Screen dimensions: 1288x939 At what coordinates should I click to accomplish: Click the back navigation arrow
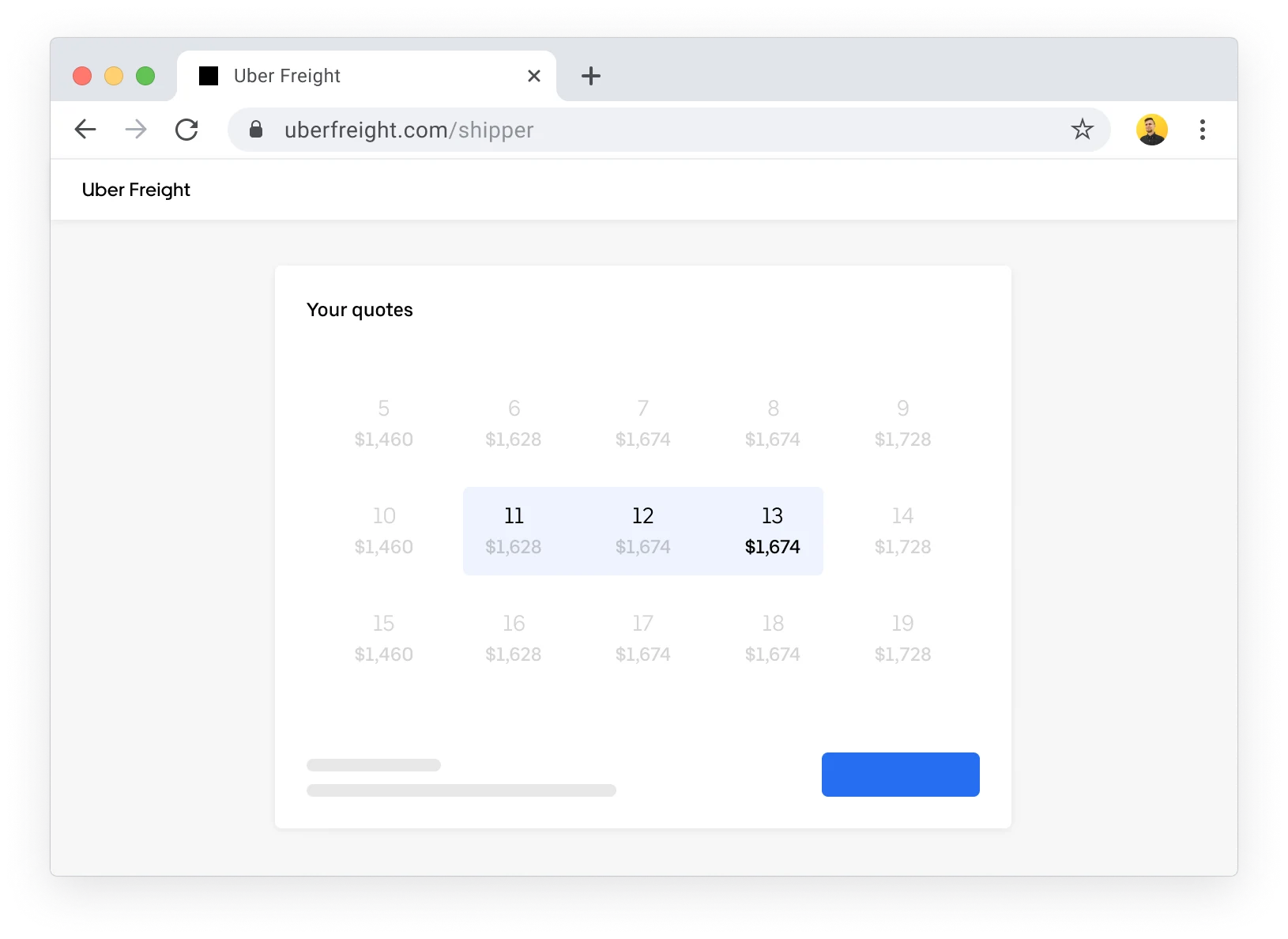85,130
